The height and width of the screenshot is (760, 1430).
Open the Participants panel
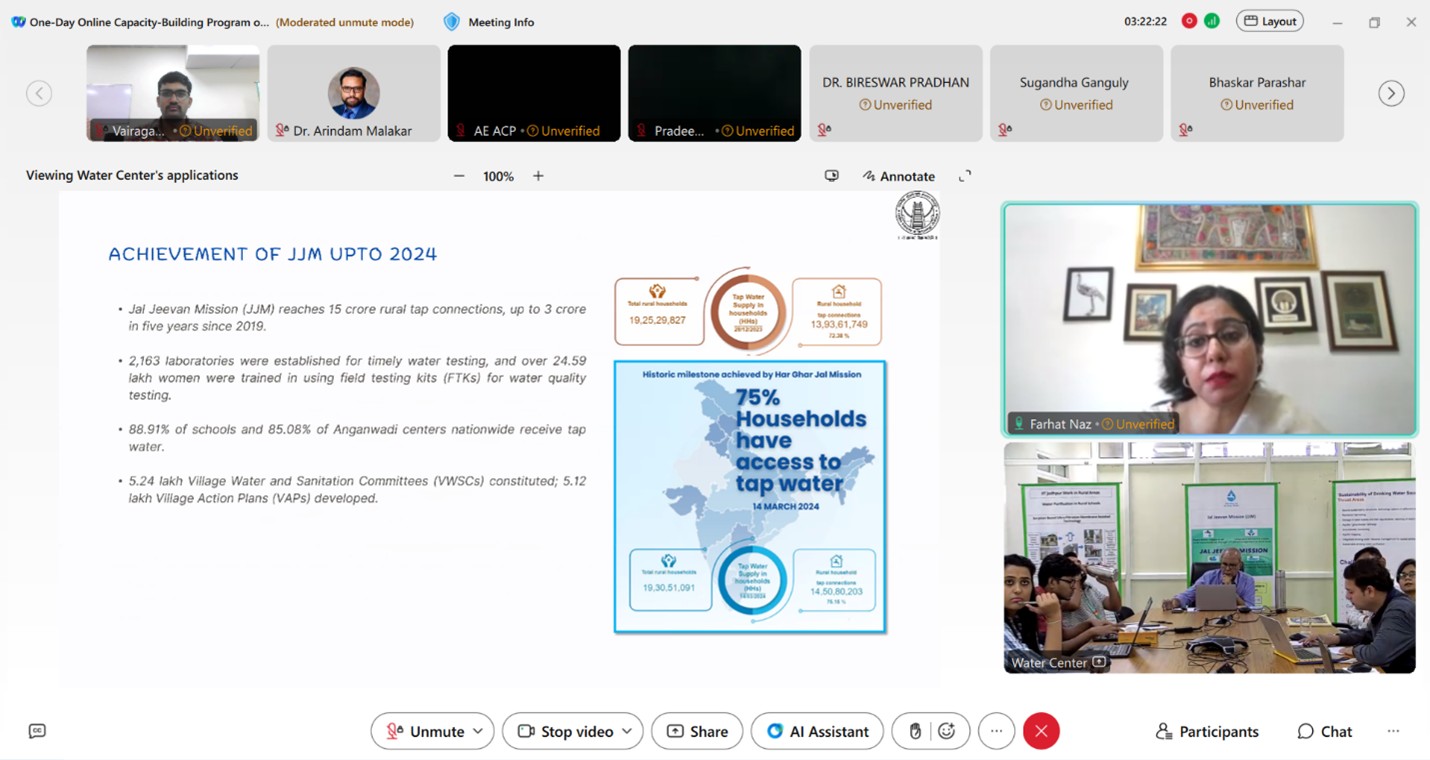tap(1206, 731)
